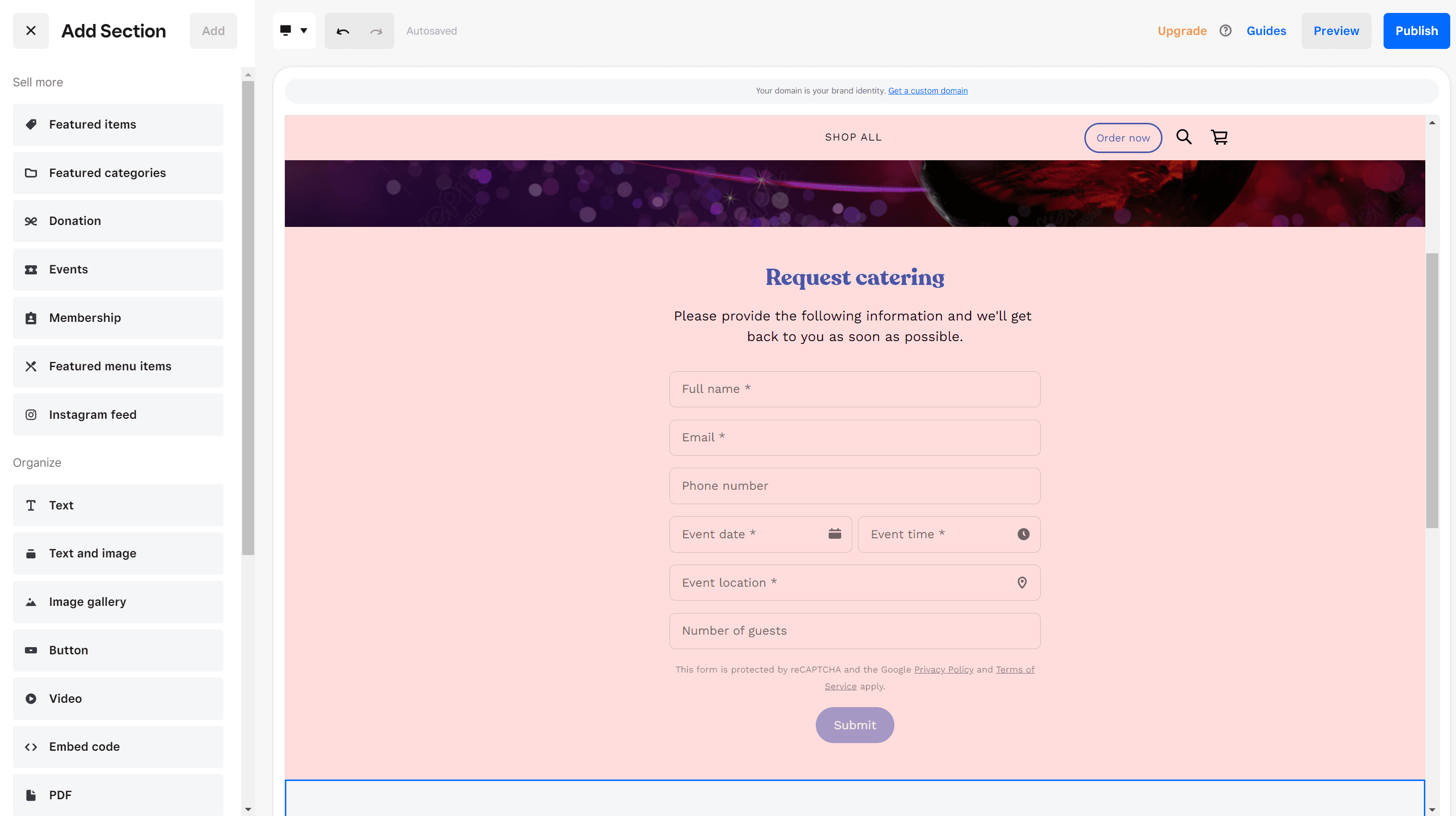This screenshot has height=816, width=1456.
Task: Click the redo arrow icon
Action: 376,30
